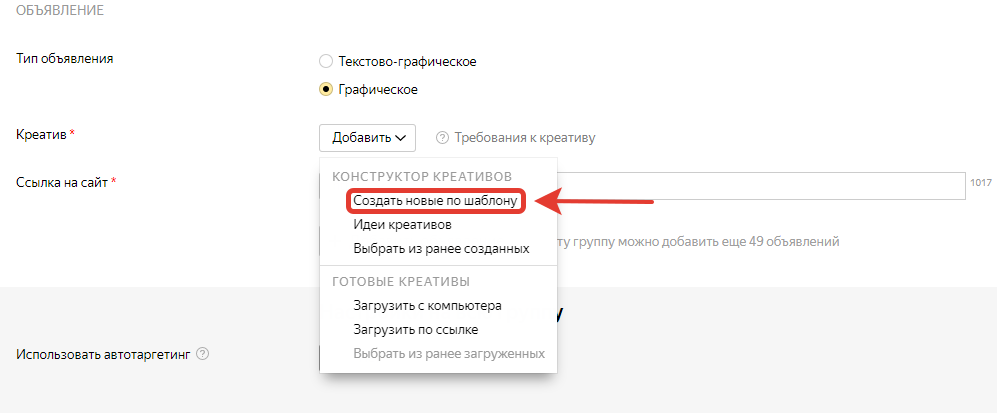Click help icon near Требования к креативу
Viewport: 997px width, 413px height.
pos(443,138)
